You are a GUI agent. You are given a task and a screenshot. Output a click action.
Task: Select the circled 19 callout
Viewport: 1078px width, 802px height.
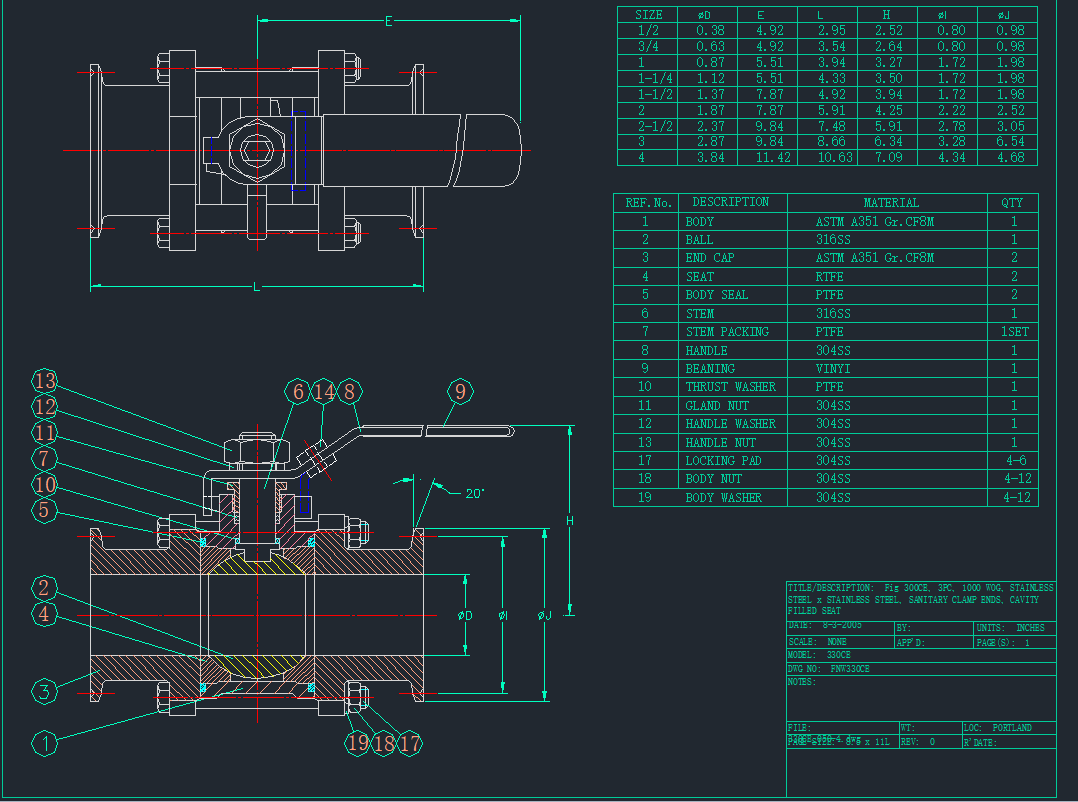(358, 743)
